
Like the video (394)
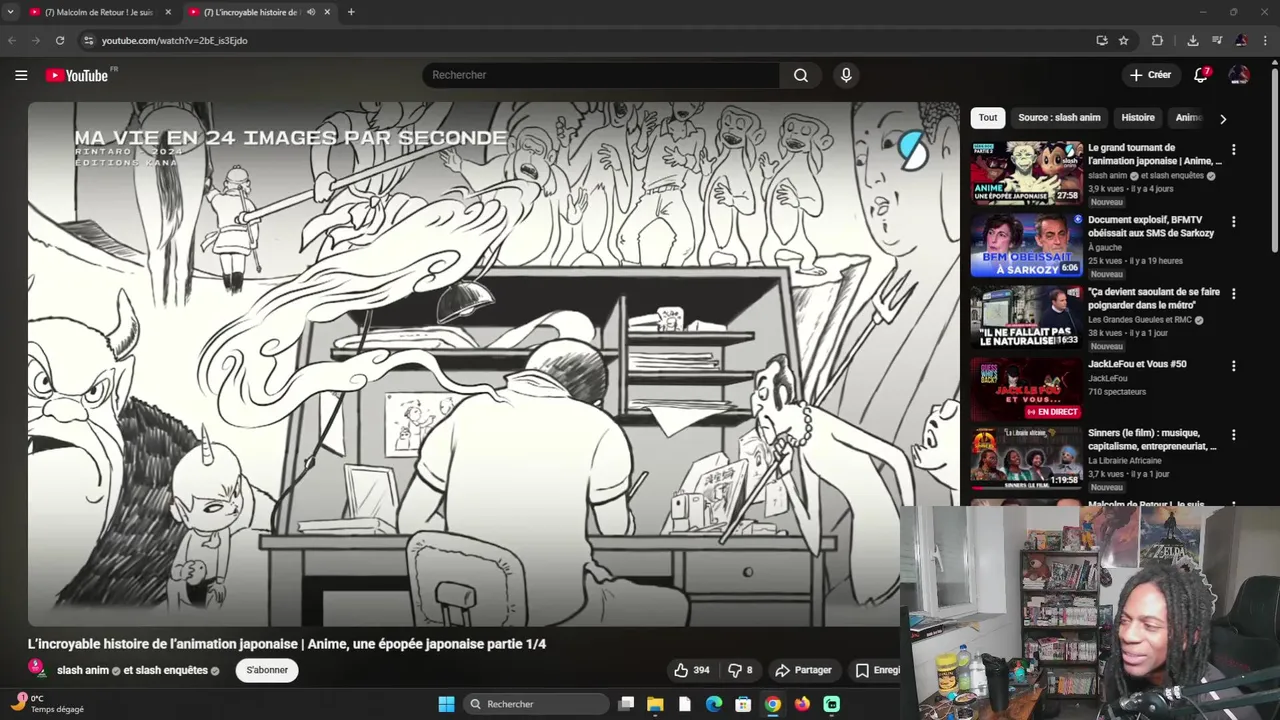coord(692,670)
